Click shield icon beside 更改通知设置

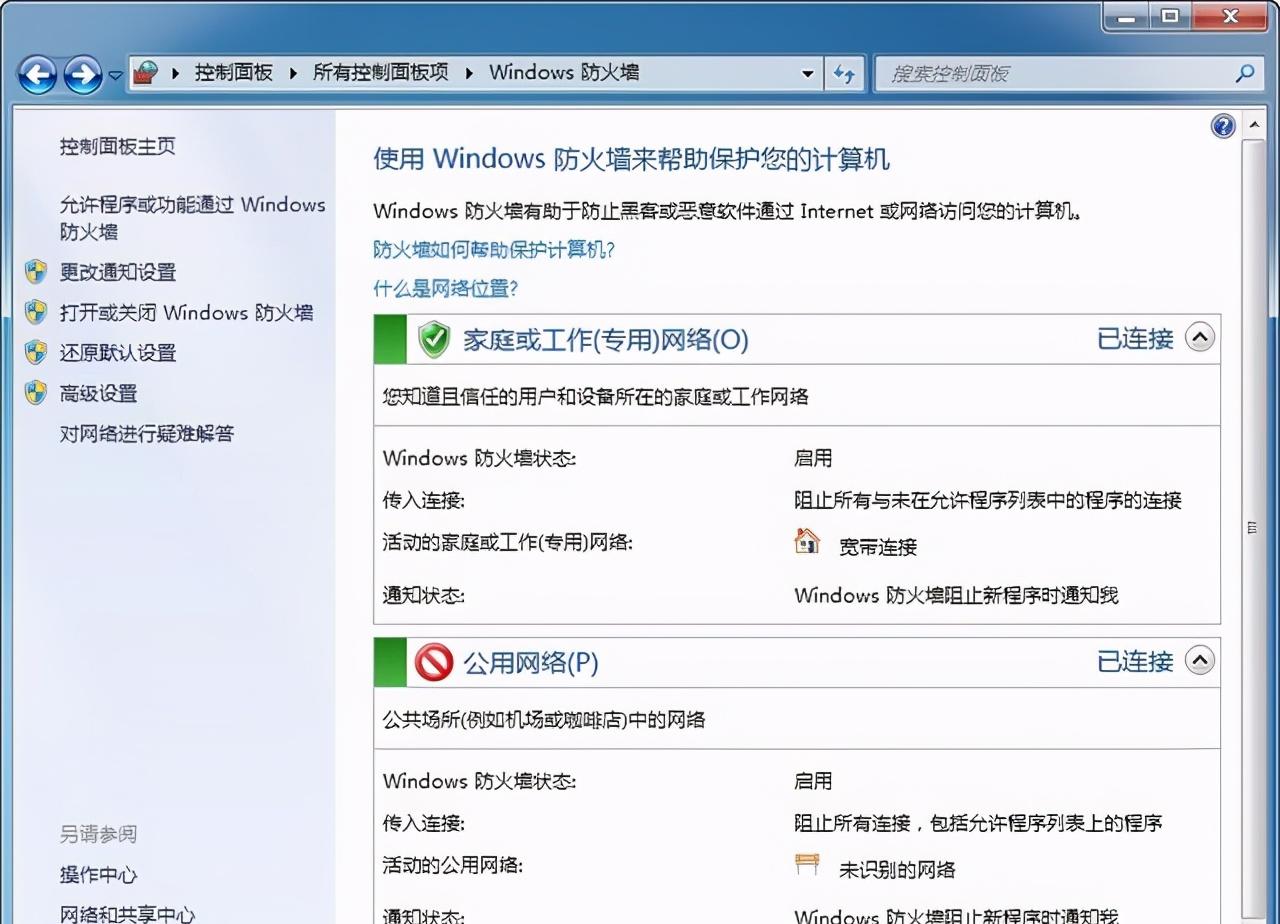[36, 272]
